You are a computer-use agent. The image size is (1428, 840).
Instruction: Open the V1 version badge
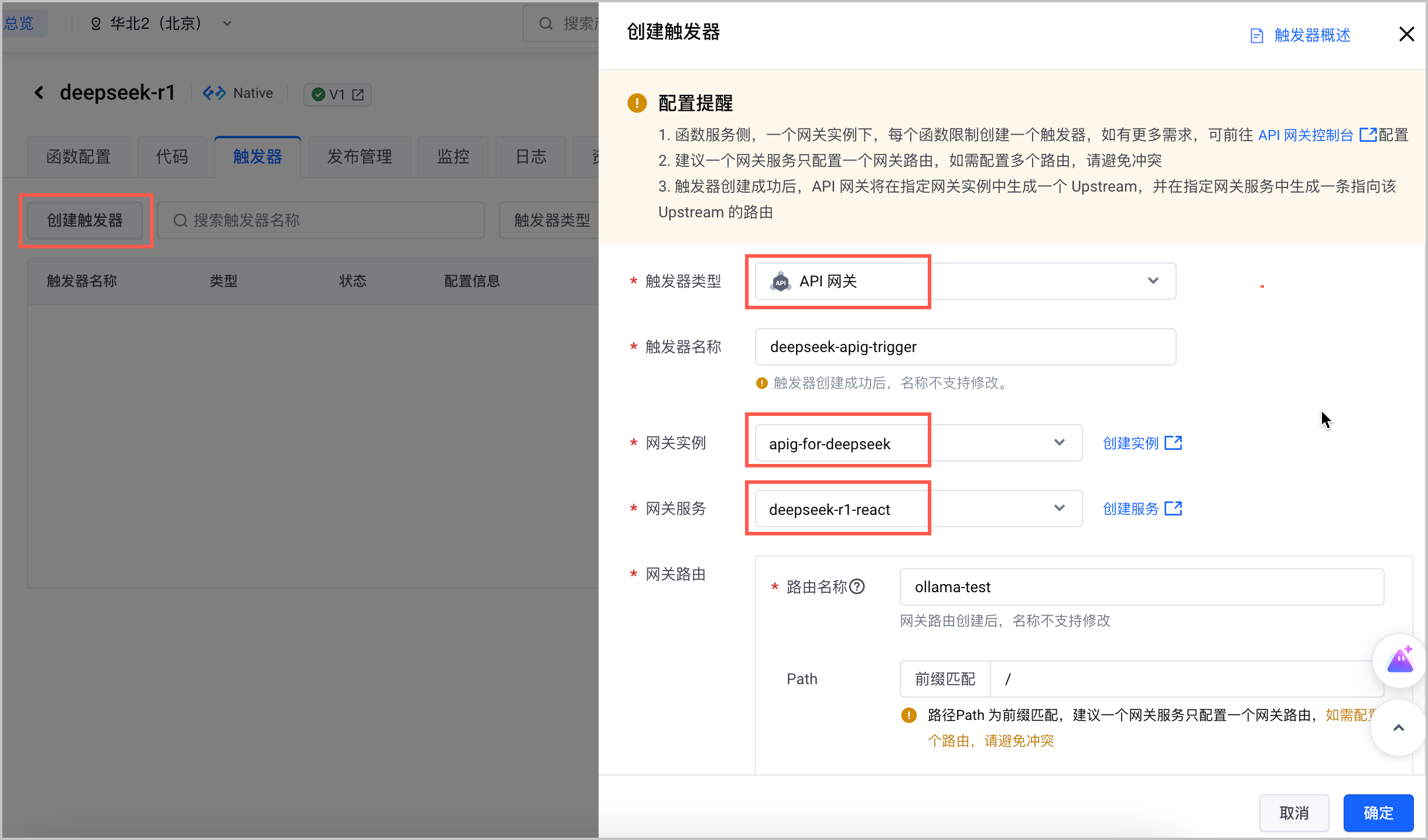pyautogui.click(x=337, y=94)
